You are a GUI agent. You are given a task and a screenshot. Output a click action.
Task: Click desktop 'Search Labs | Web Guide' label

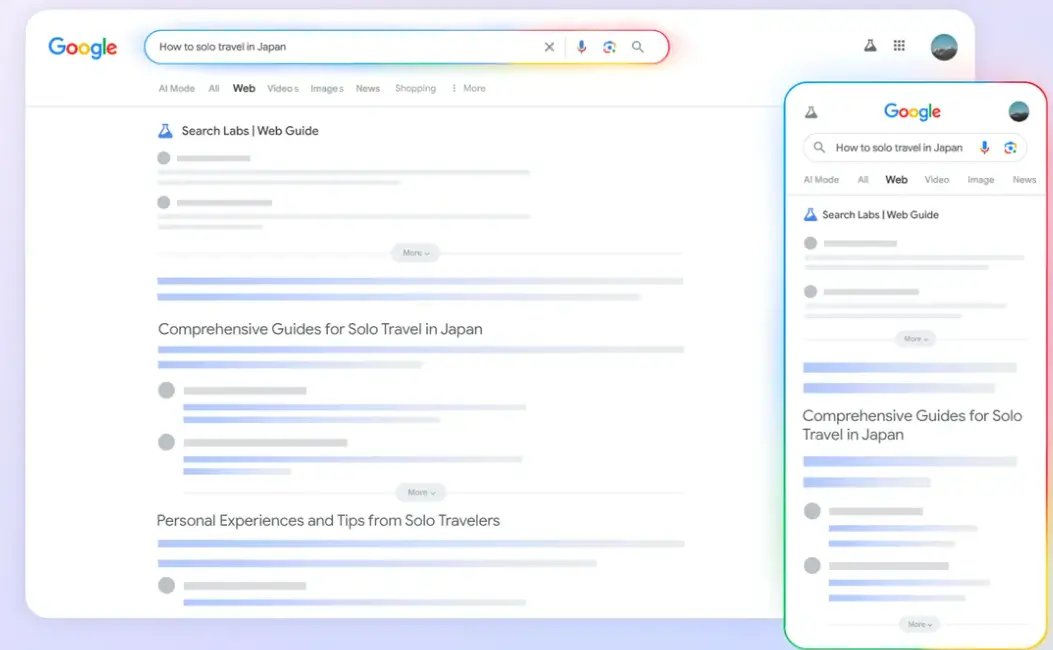point(250,131)
